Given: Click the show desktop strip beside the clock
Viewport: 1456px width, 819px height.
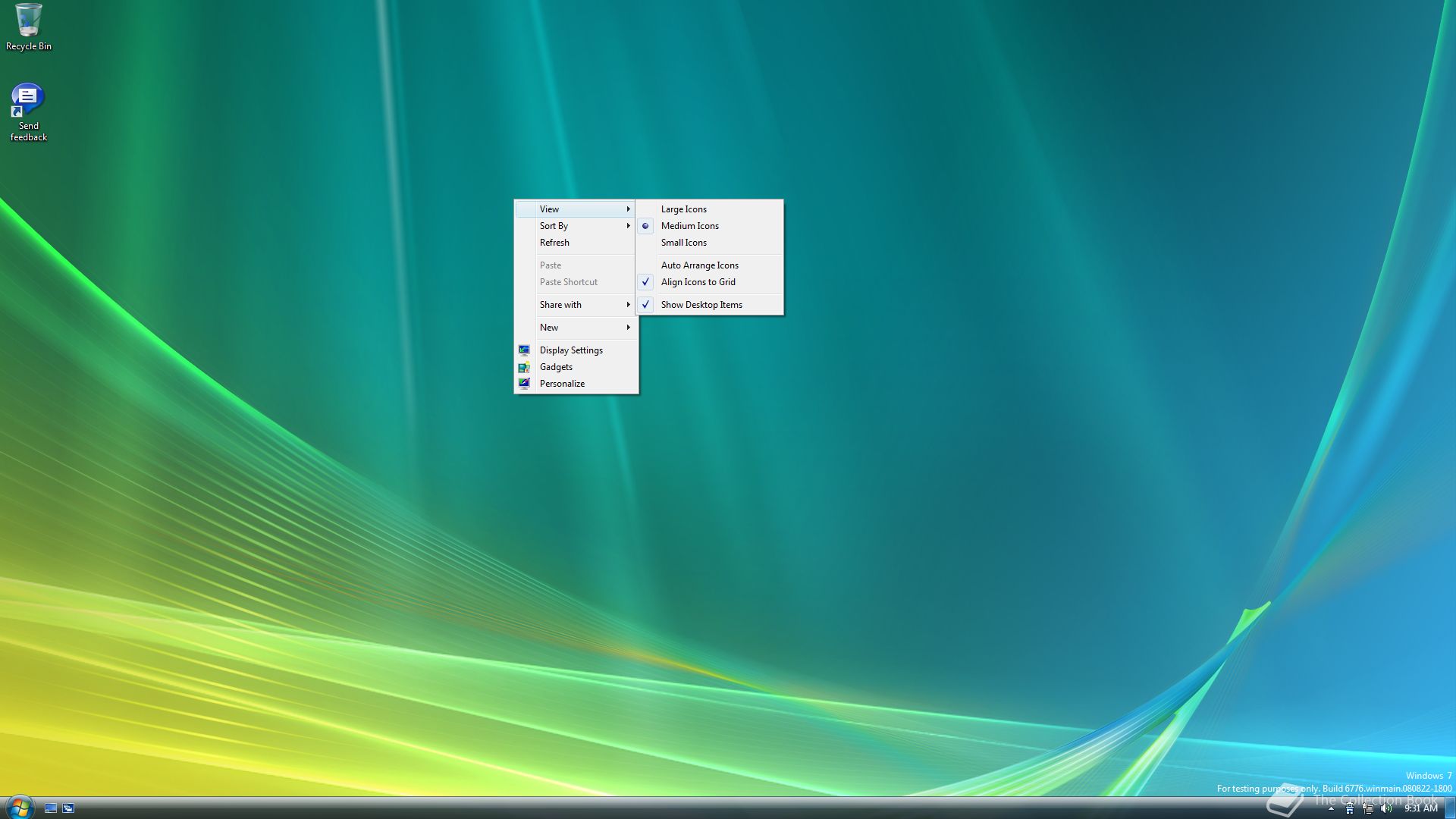Looking at the screenshot, I should [1450, 808].
